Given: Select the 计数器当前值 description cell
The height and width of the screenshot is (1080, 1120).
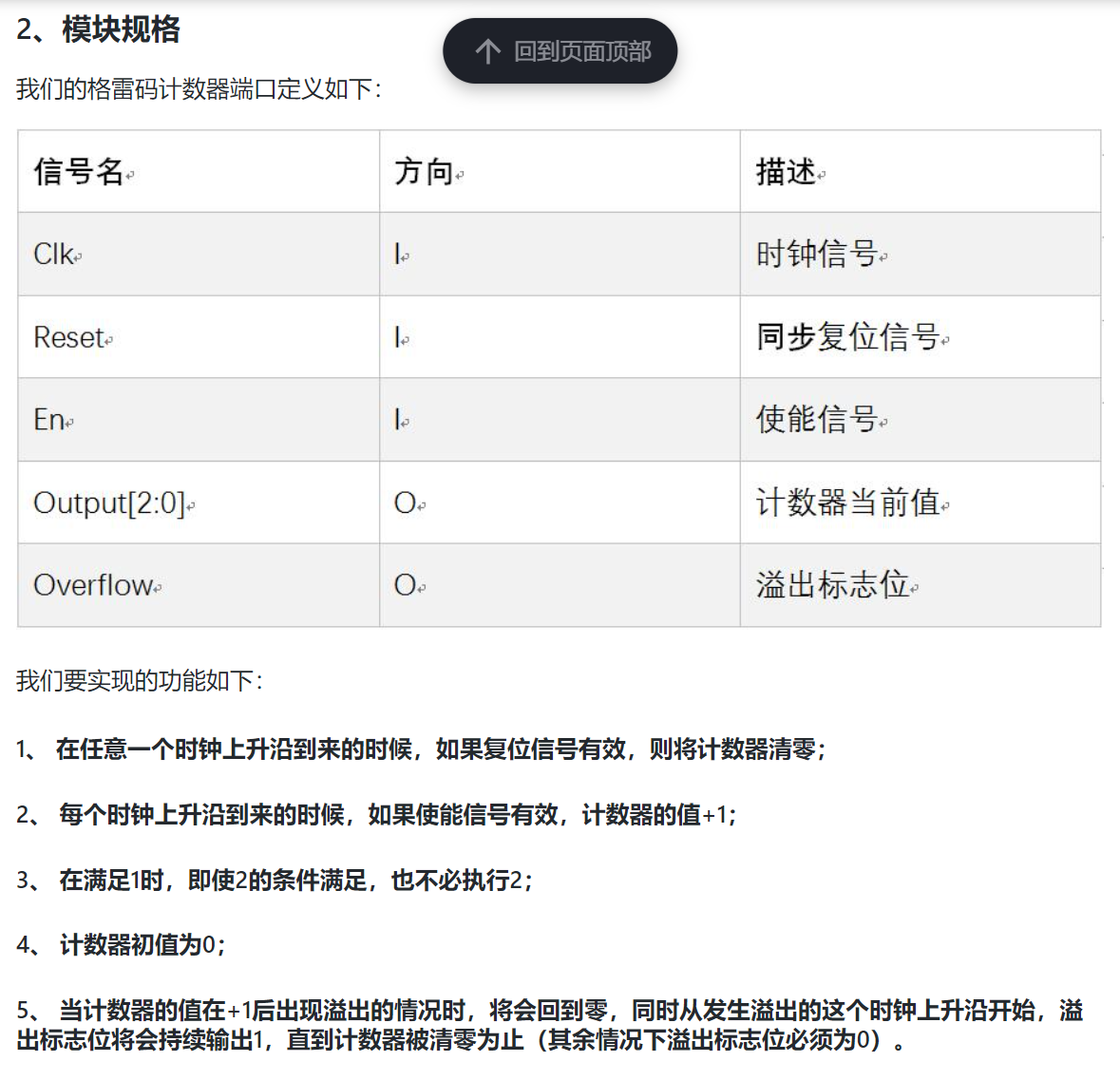Looking at the screenshot, I should click(x=920, y=502).
